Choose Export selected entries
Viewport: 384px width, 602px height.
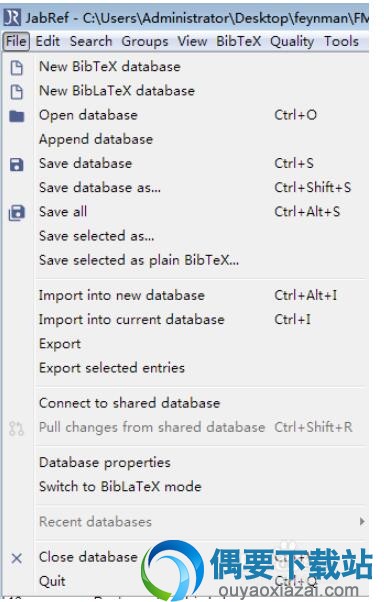tap(112, 368)
